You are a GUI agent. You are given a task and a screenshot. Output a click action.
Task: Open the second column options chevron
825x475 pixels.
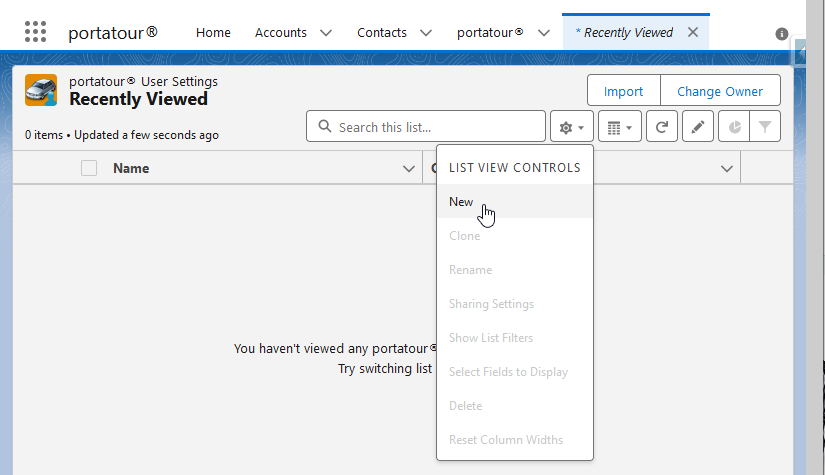pyautogui.click(x=727, y=169)
